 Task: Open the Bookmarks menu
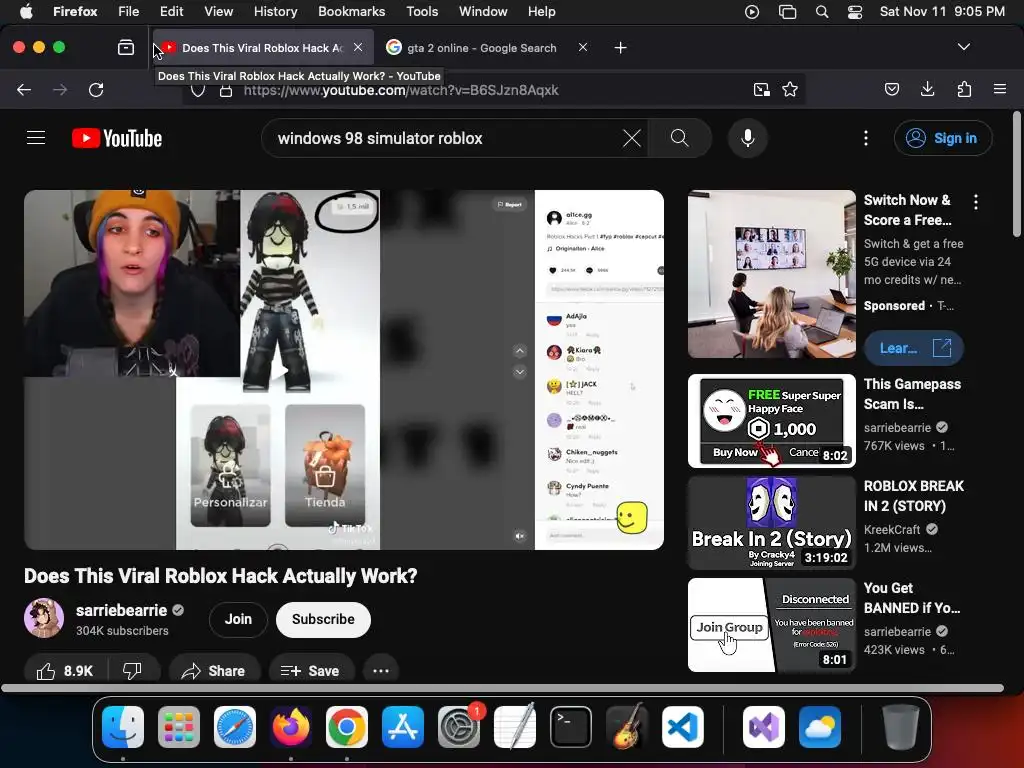pyautogui.click(x=351, y=12)
